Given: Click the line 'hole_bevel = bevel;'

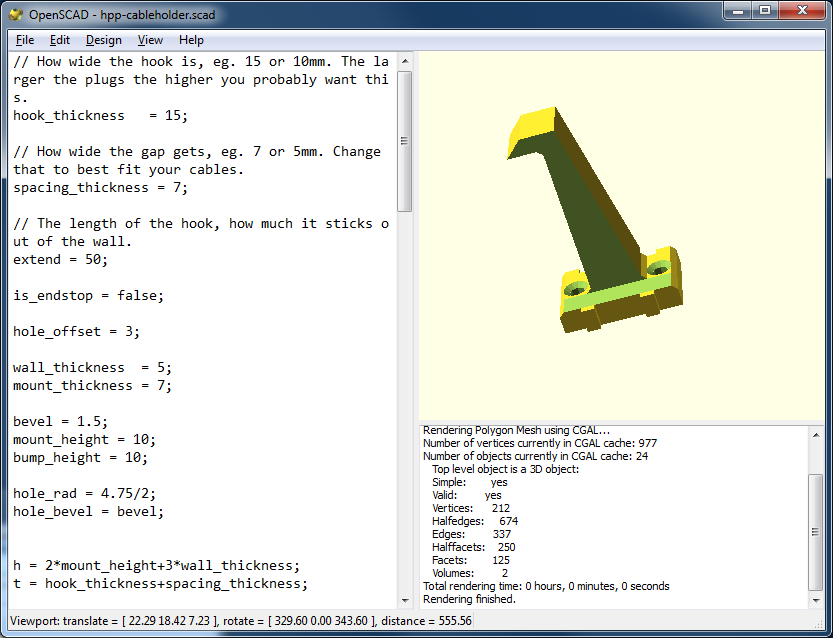Looking at the screenshot, I should coord(88,512).
